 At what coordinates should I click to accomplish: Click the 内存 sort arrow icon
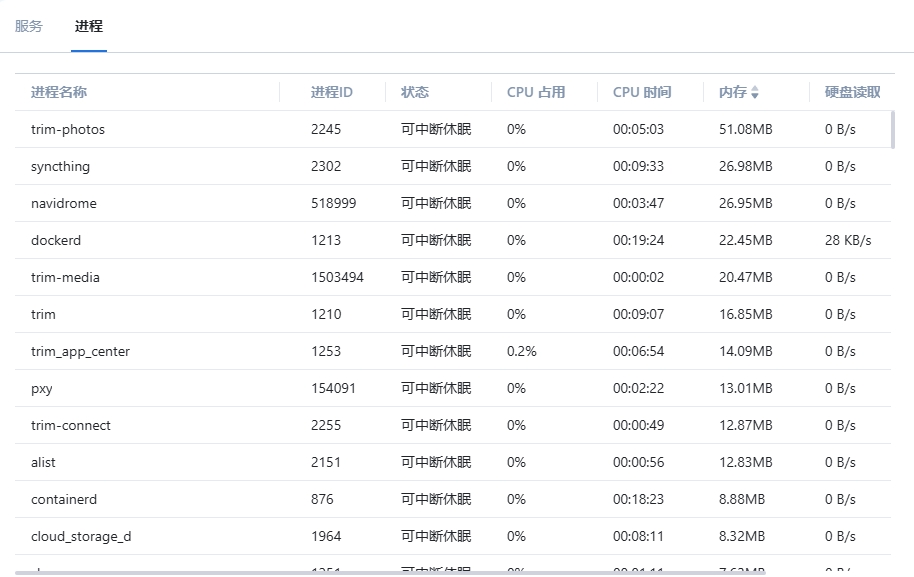pos(755,92)
